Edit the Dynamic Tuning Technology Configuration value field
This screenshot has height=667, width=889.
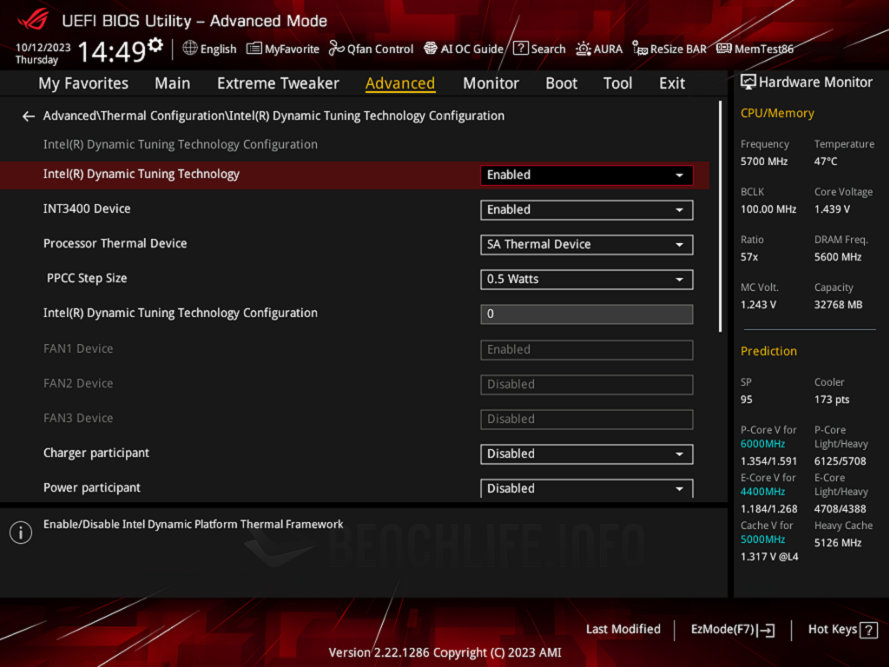(585, 314)
